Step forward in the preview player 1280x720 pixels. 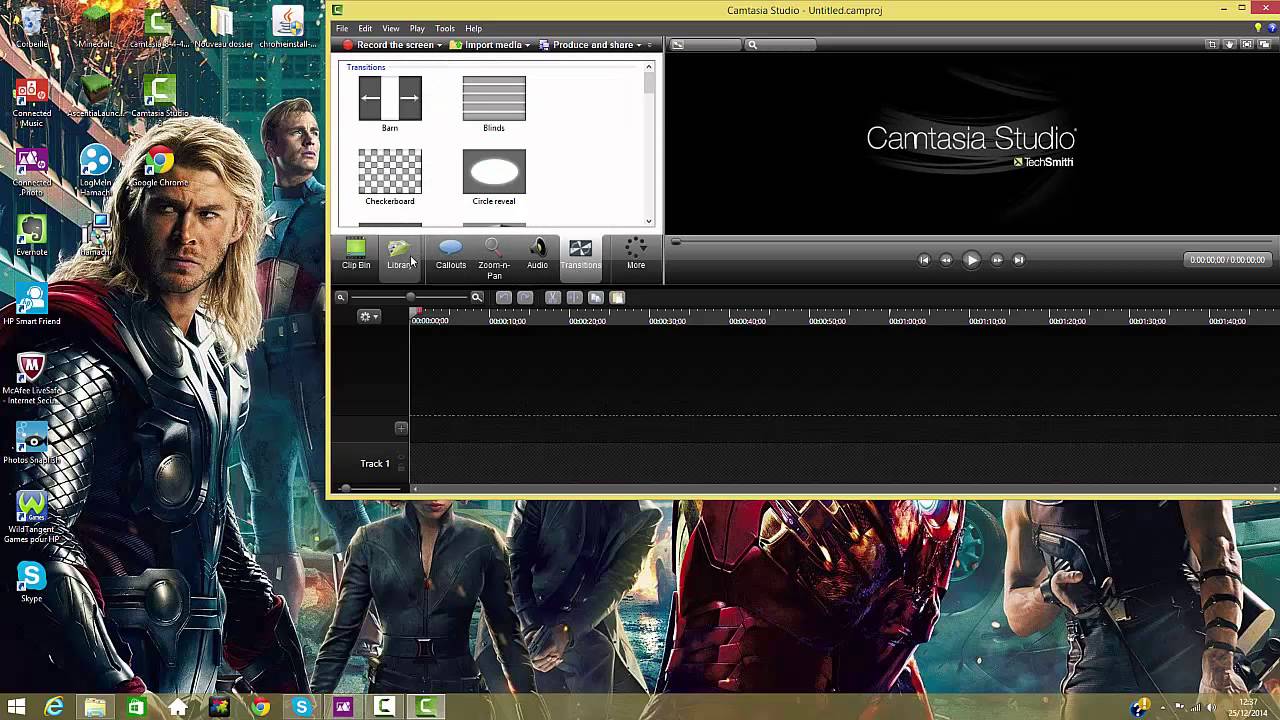tap(997, 260)
